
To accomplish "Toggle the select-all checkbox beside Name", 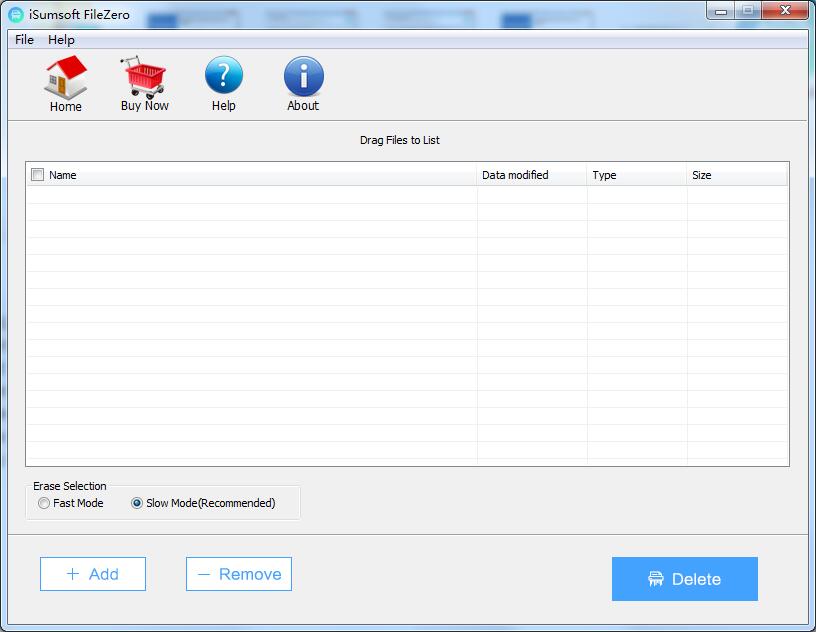I will point(37,174).
